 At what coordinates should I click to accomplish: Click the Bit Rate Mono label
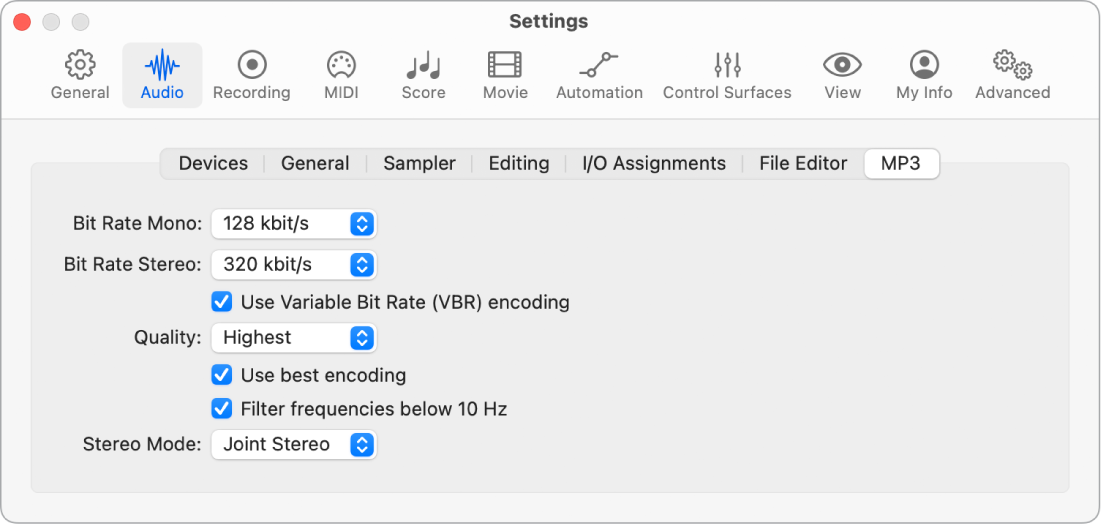coord(138,224)
